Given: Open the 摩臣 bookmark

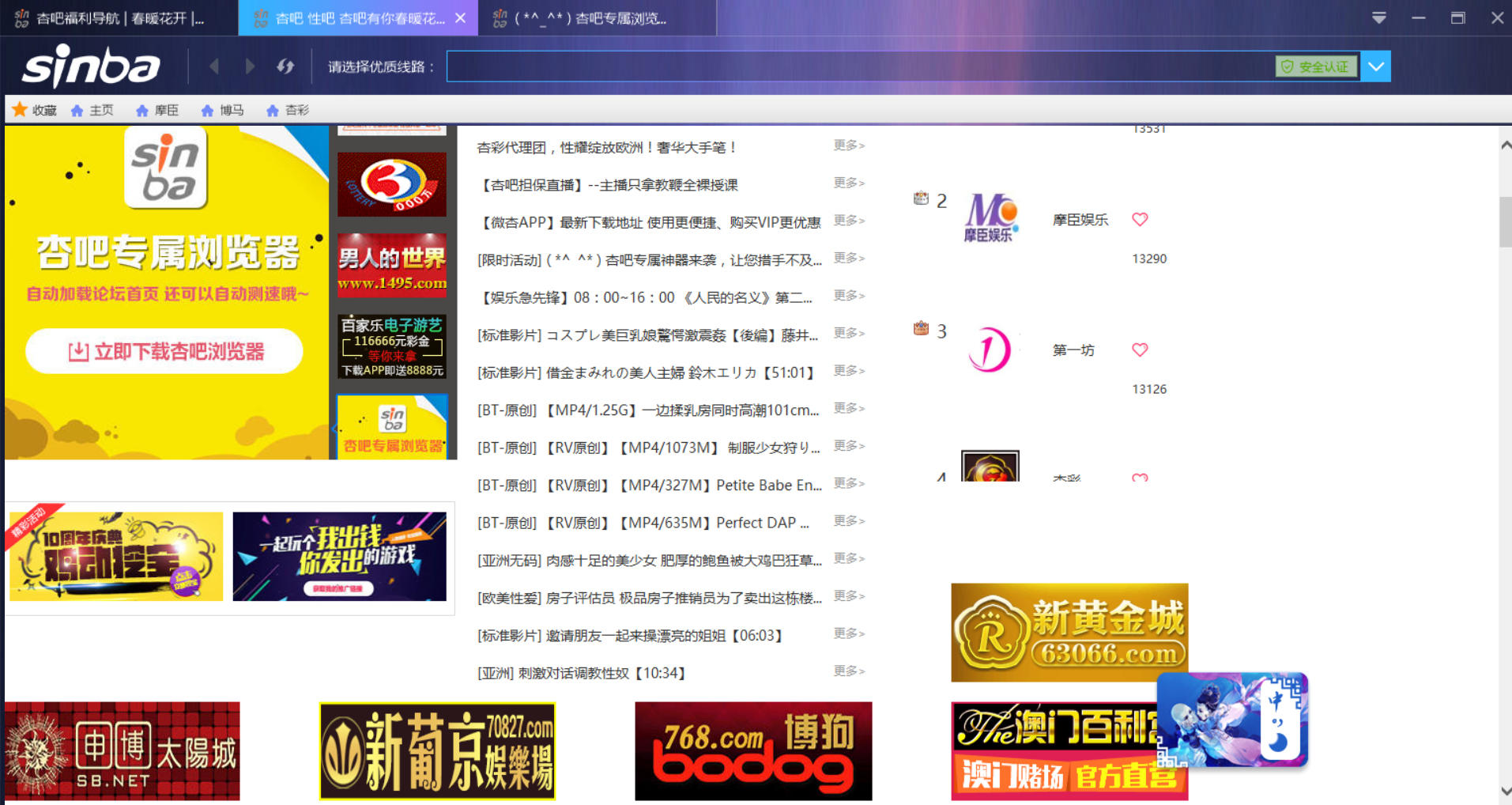Looking at the screenshot, I should pyautogui.click(x=156, y=110).
